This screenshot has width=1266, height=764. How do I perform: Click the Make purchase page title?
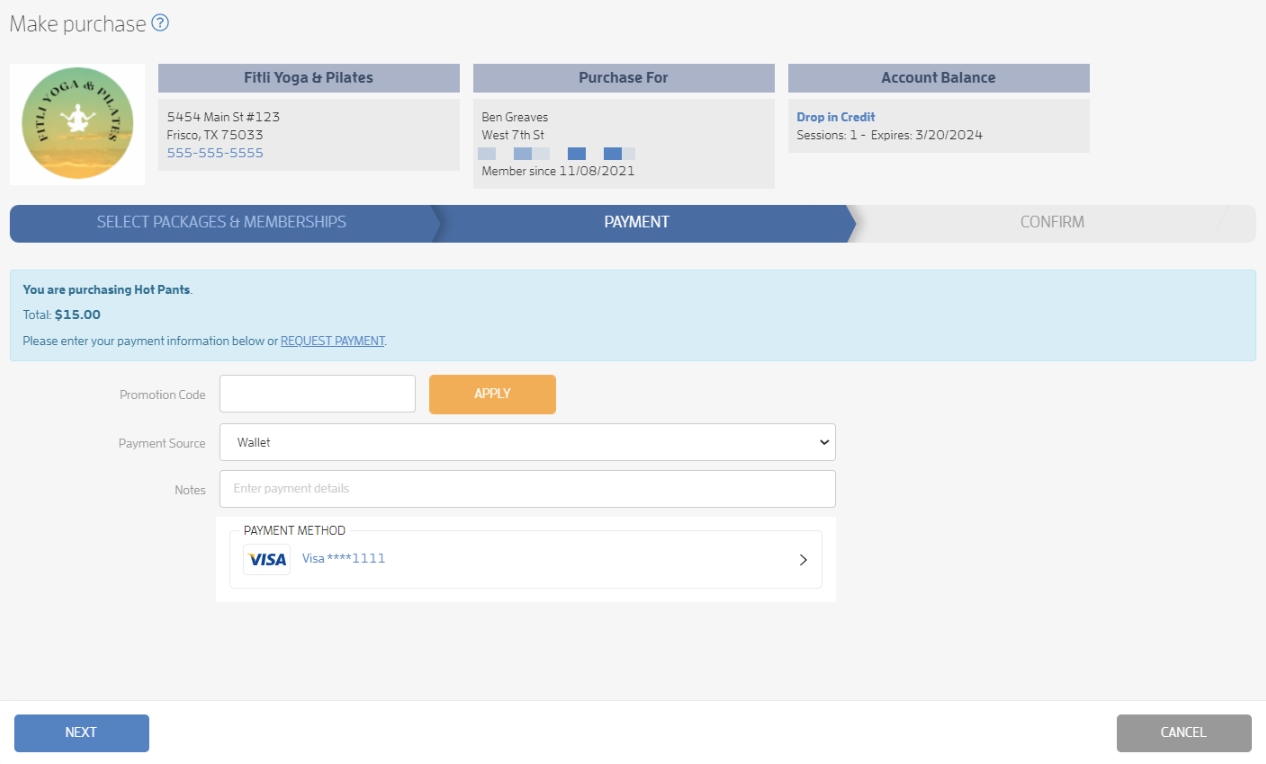(x=78, y=24)
